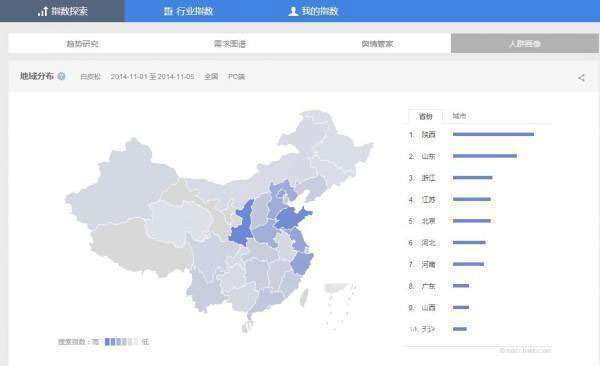The height and width of the screenshot is (366, 600).
Task: Select the 趋势研究 sub-tab
Action: 82,44
